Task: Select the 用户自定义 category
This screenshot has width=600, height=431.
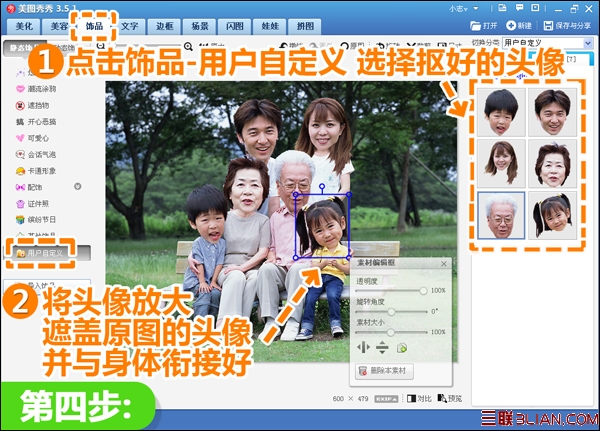Action: point(46,253)
